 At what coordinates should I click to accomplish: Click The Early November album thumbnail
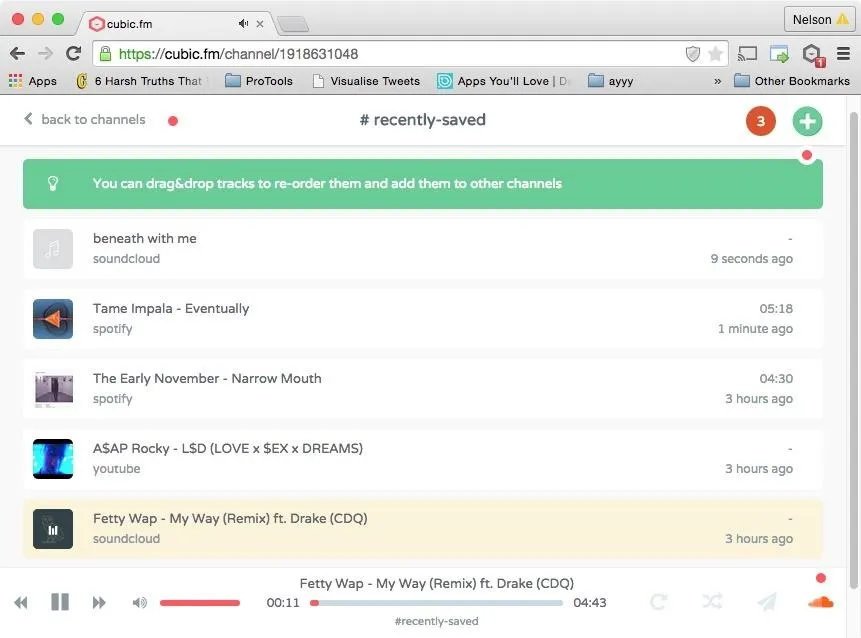click(53, 389)
